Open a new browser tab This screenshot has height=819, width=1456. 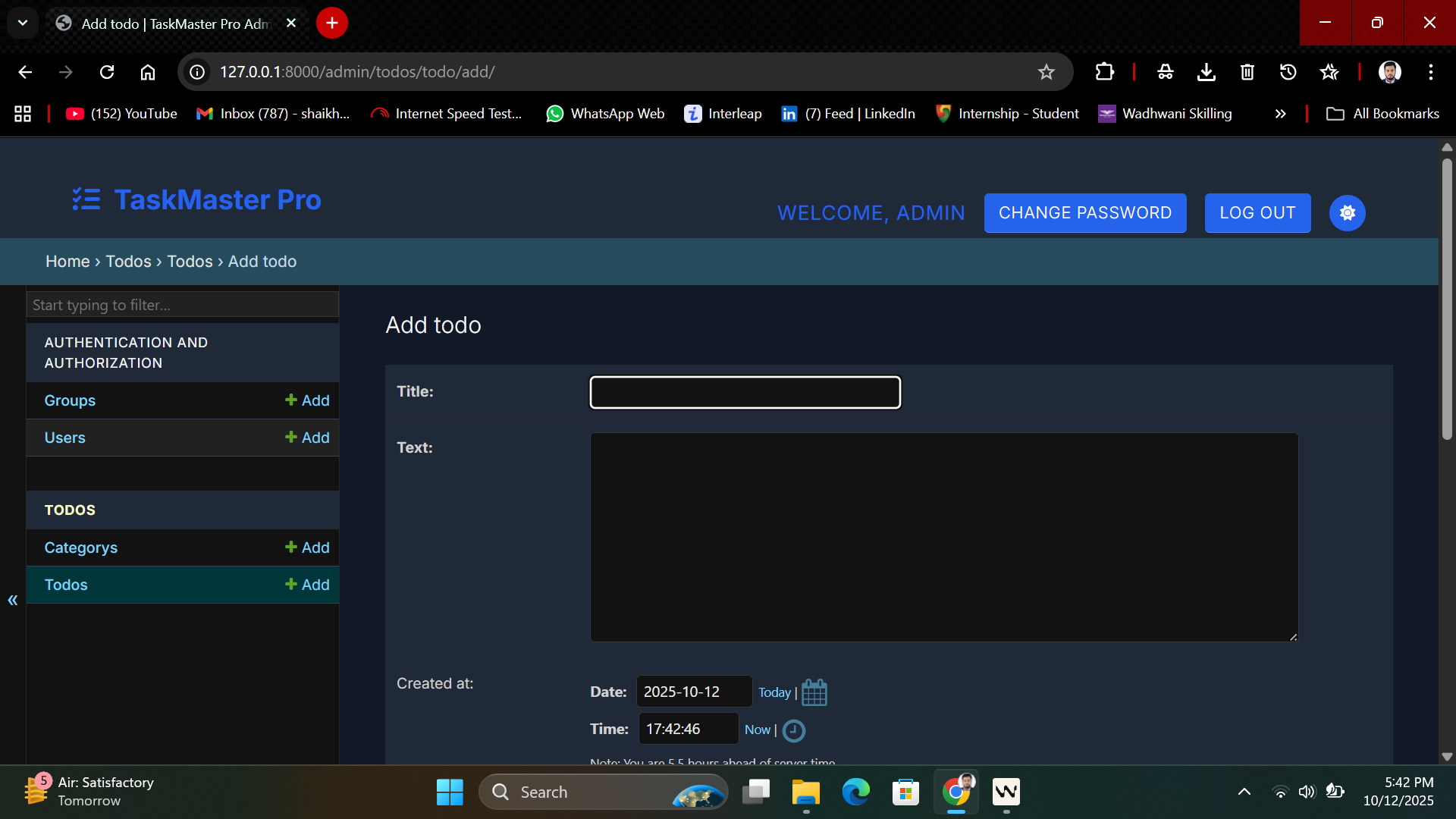coord(332,23)
